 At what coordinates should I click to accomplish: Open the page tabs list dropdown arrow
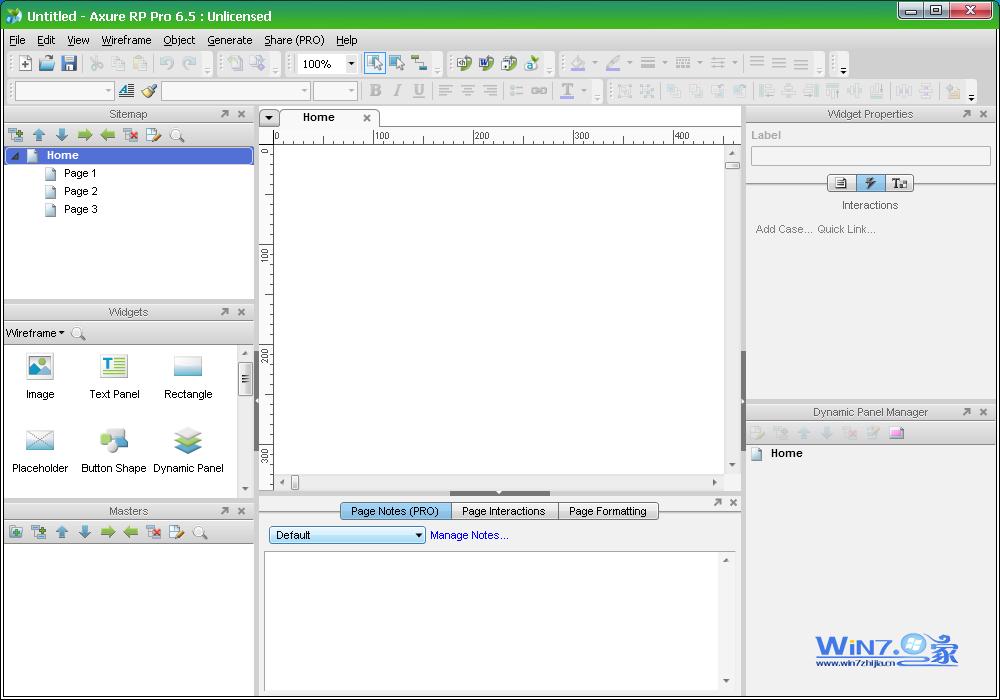269,117
